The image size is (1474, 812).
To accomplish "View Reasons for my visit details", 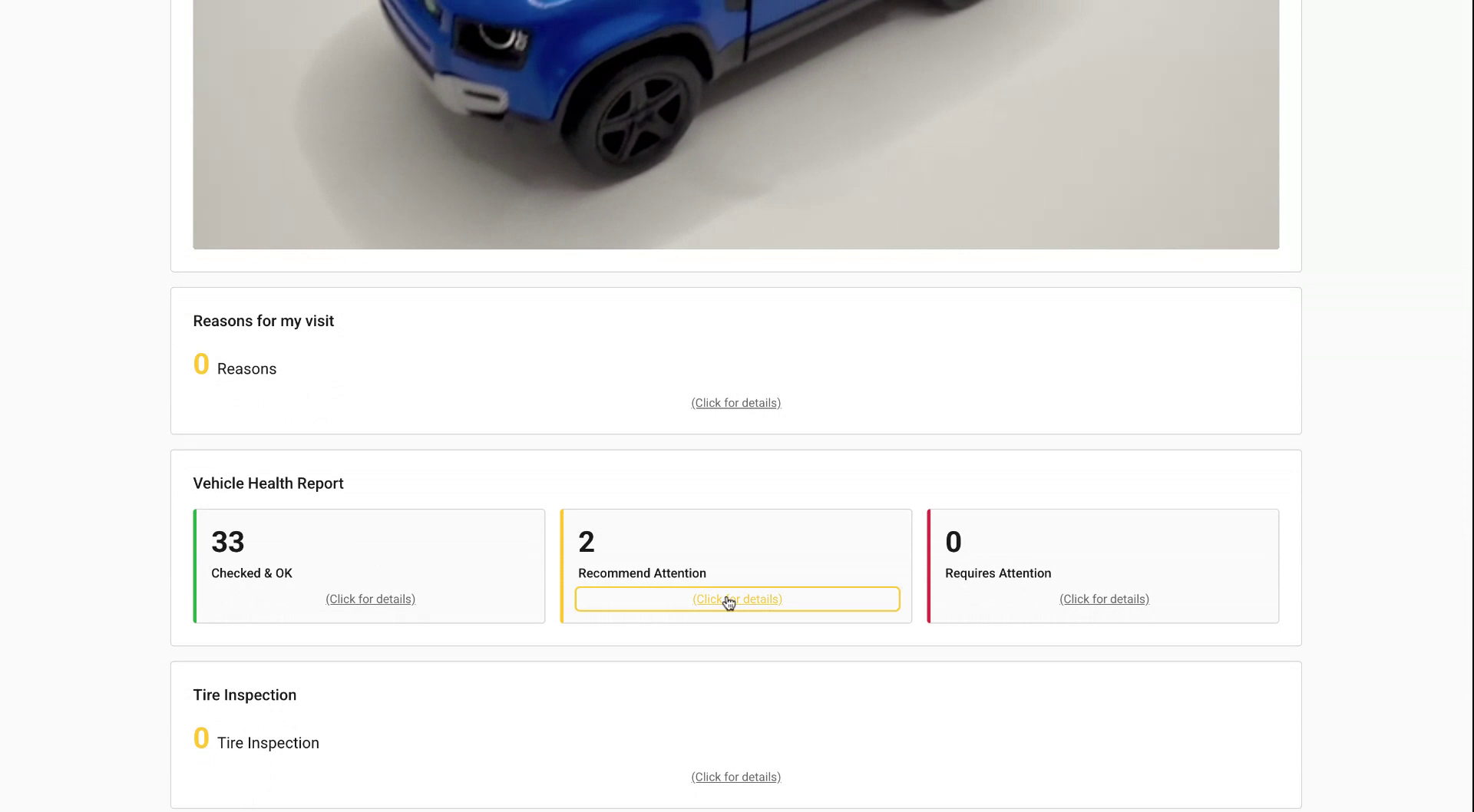I will [x=735, y=402].
